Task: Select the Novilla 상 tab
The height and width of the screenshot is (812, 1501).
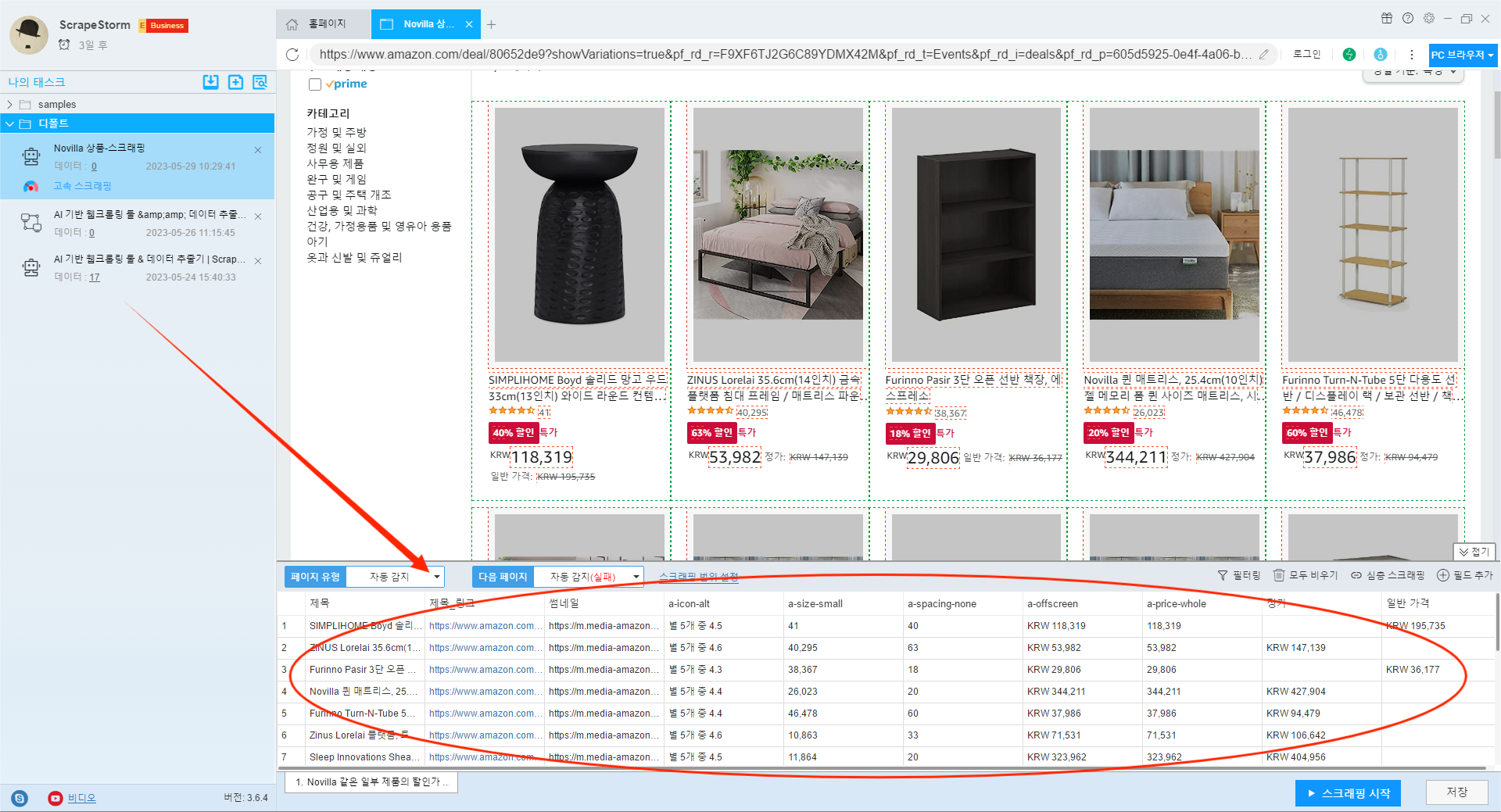Action: tap(426, 24)
